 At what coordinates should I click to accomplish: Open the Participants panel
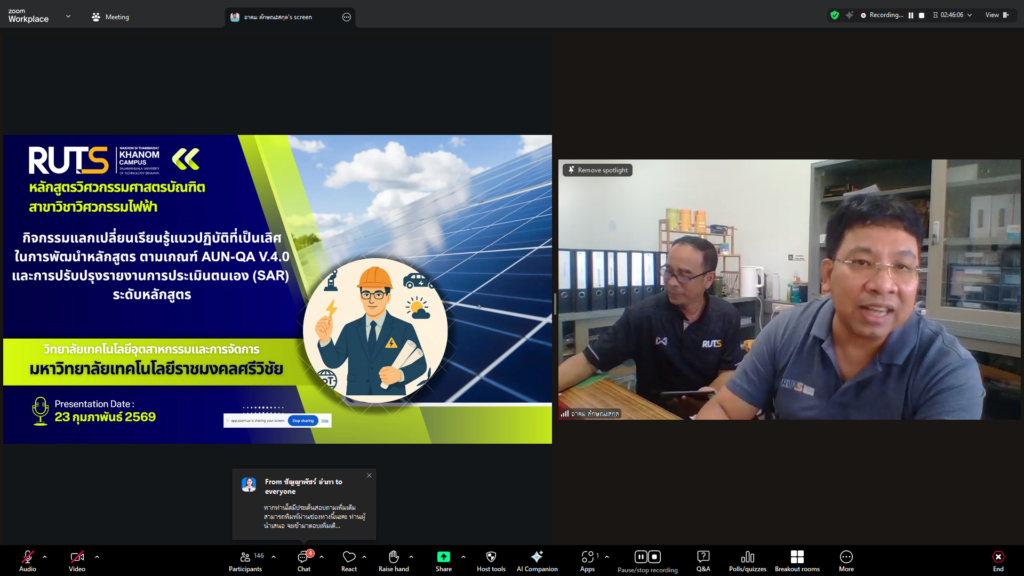[x=244, y=557]
